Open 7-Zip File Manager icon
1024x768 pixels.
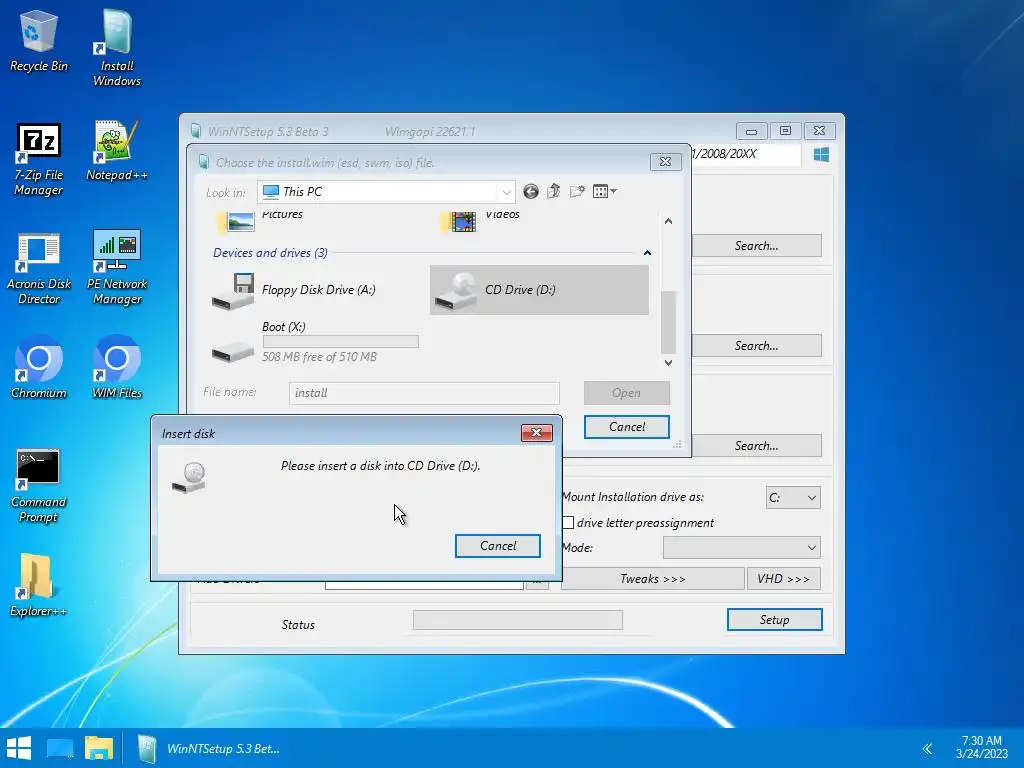tap(39, 159)
